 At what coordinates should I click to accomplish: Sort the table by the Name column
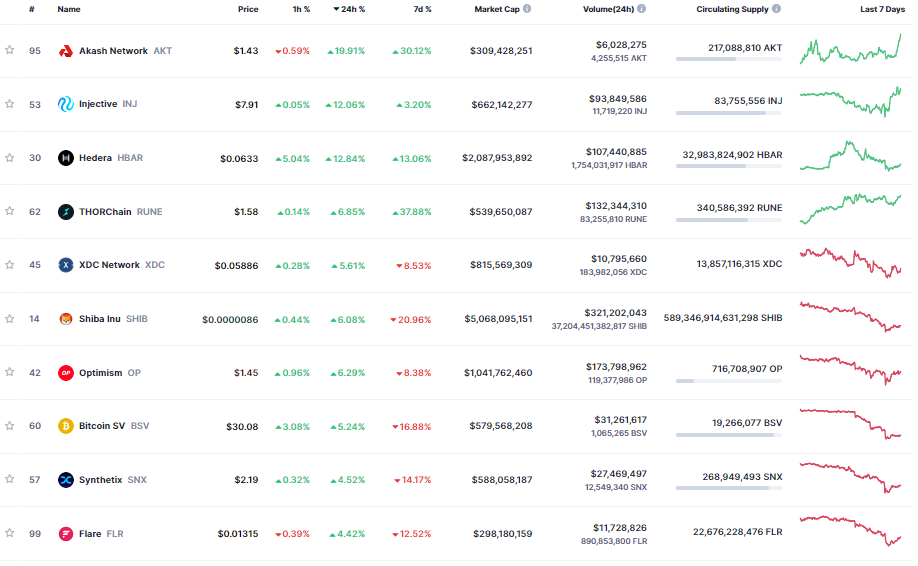[x=69, y=9]
